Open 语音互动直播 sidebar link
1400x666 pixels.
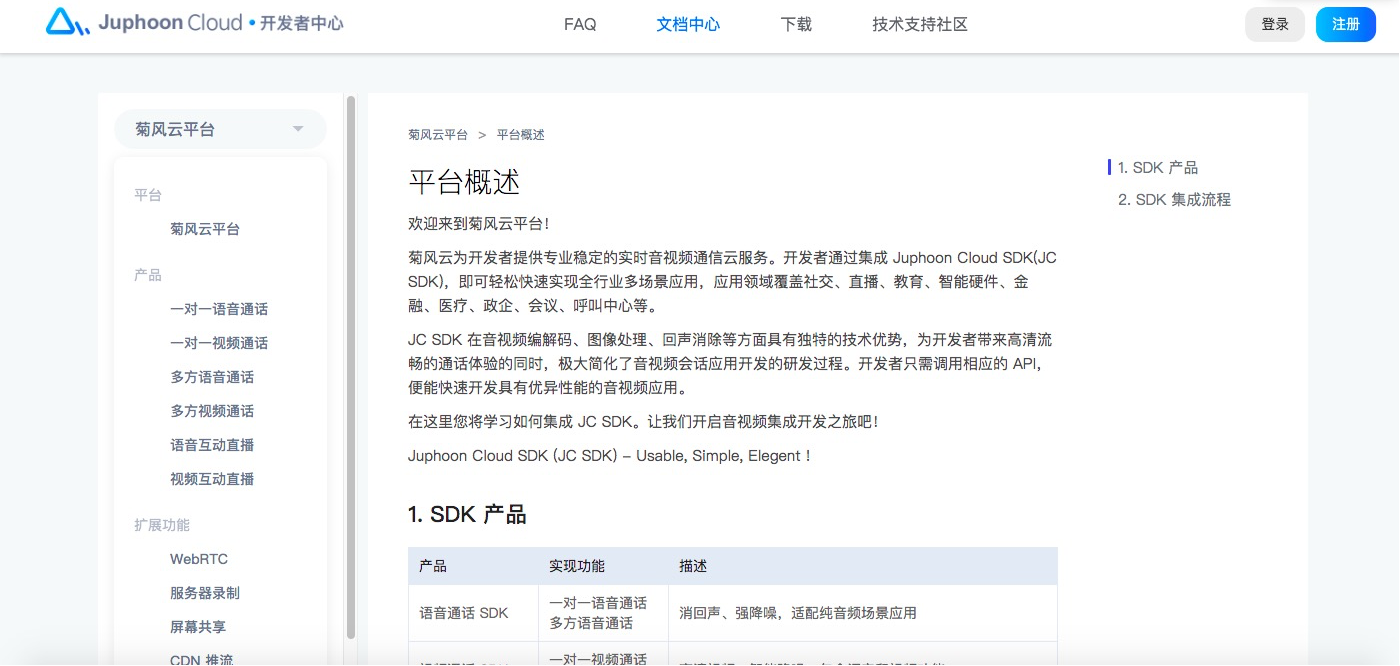212,445
